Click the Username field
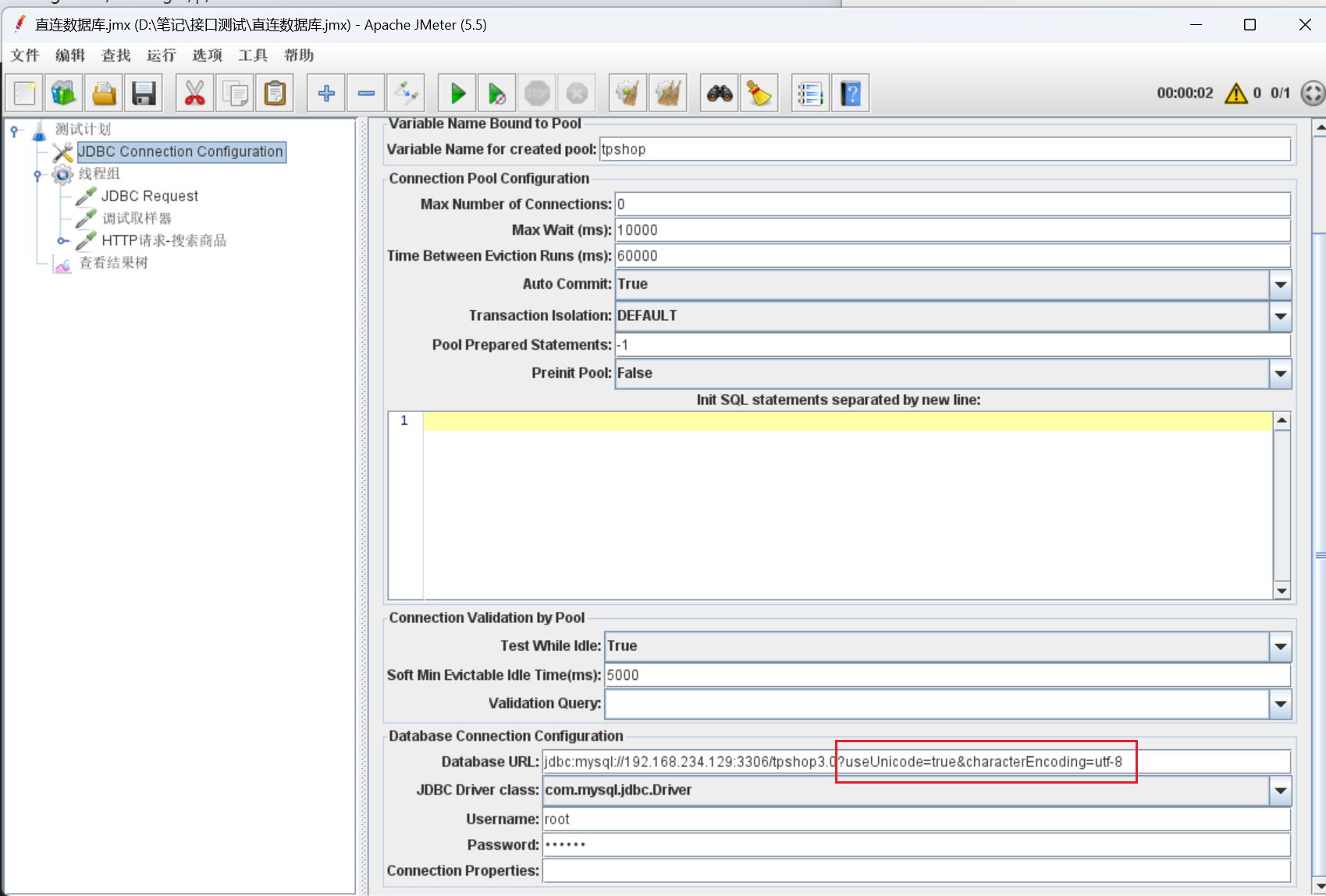The width and height of the screenshot is (1326, 896). tap(916, 820)
